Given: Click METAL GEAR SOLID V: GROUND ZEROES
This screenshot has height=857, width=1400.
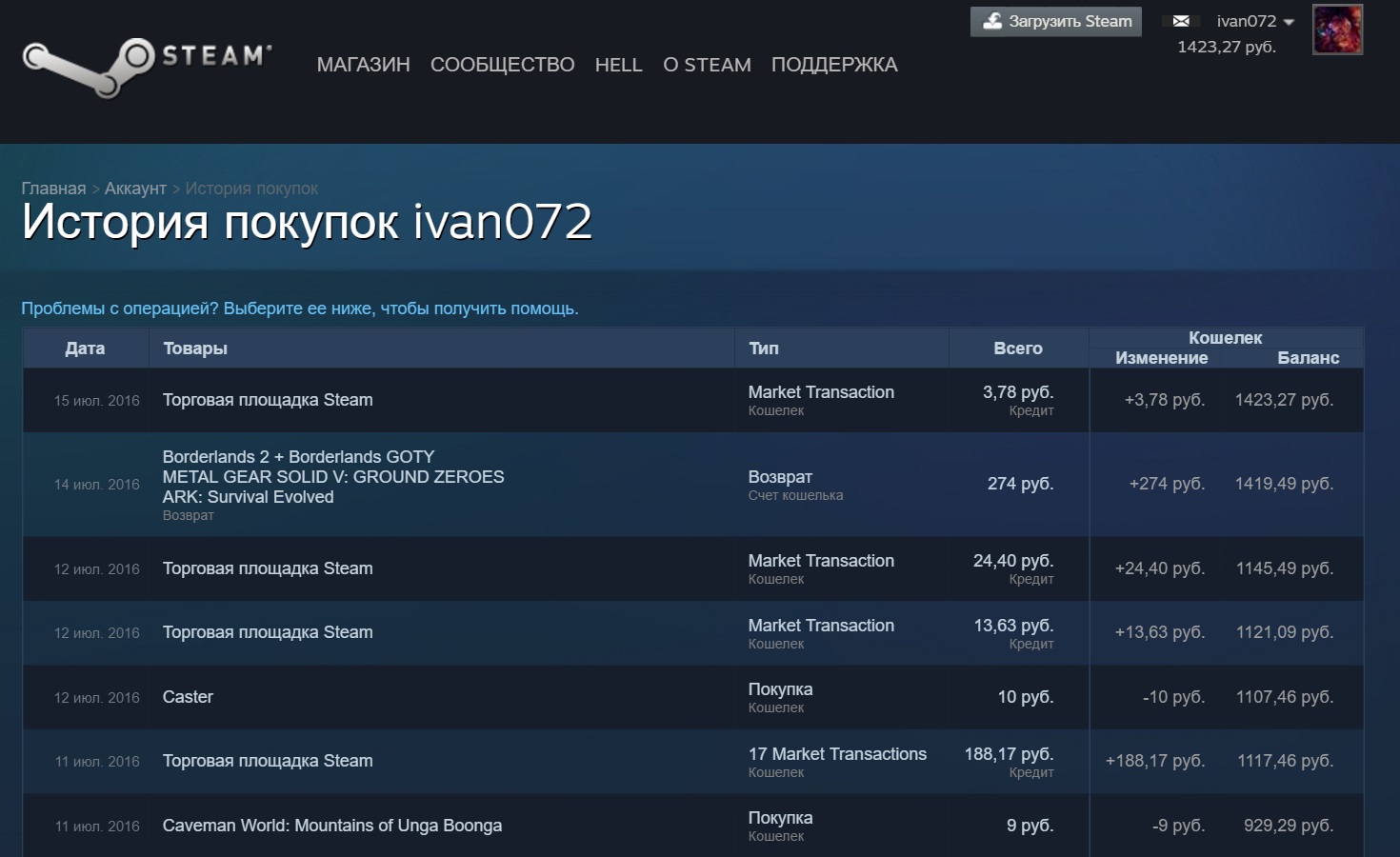Looking at the screenshot, I should [x=333, y=477].
